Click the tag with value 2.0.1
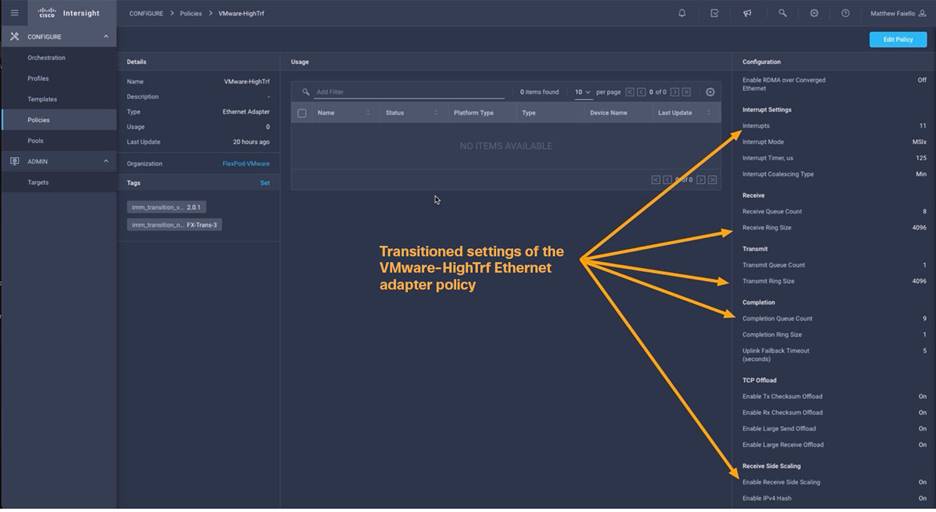Image resolution: width=936 pixels, height=512 pixels. click(167, 207)
